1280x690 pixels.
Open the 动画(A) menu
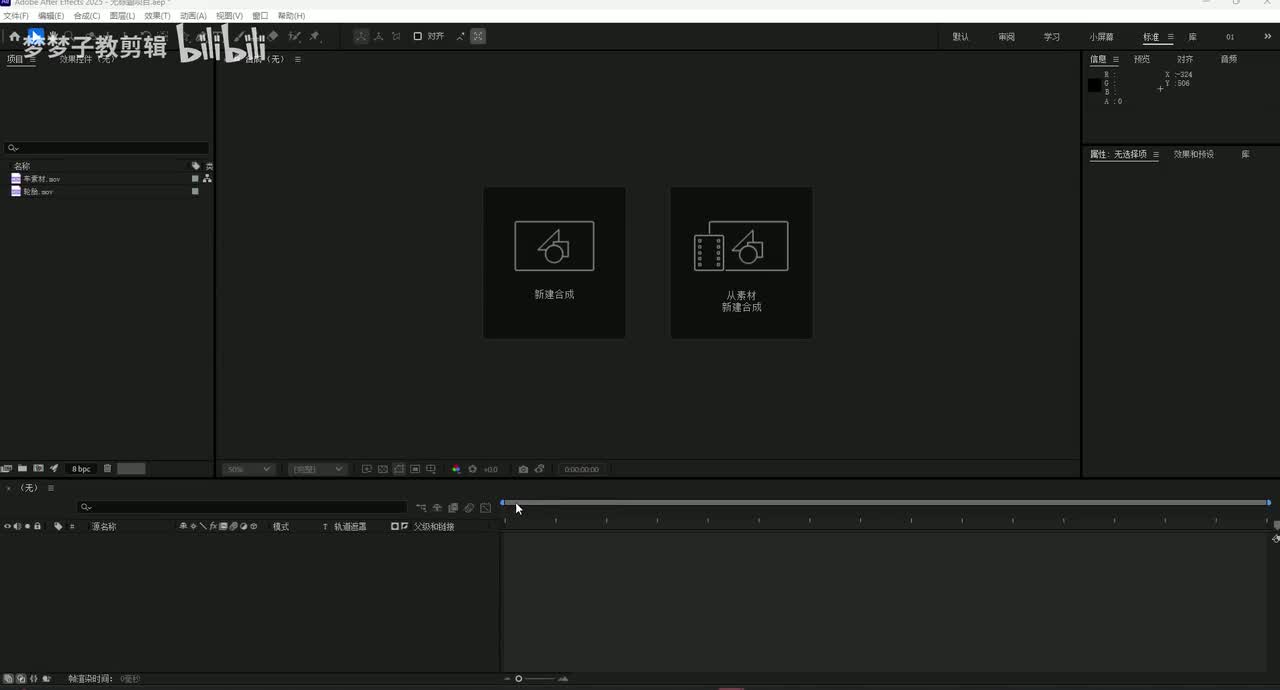[193, 16]
